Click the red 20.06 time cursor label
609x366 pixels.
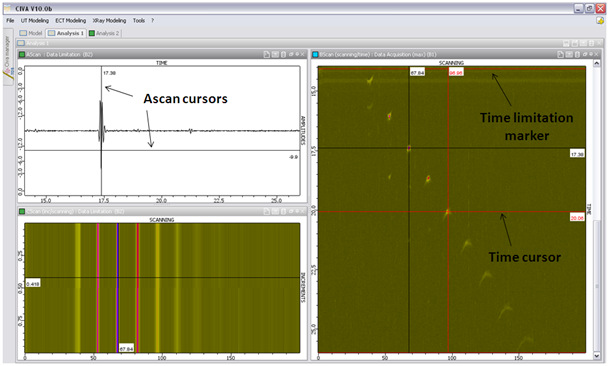pyautogui.click(x=577, y=218)
